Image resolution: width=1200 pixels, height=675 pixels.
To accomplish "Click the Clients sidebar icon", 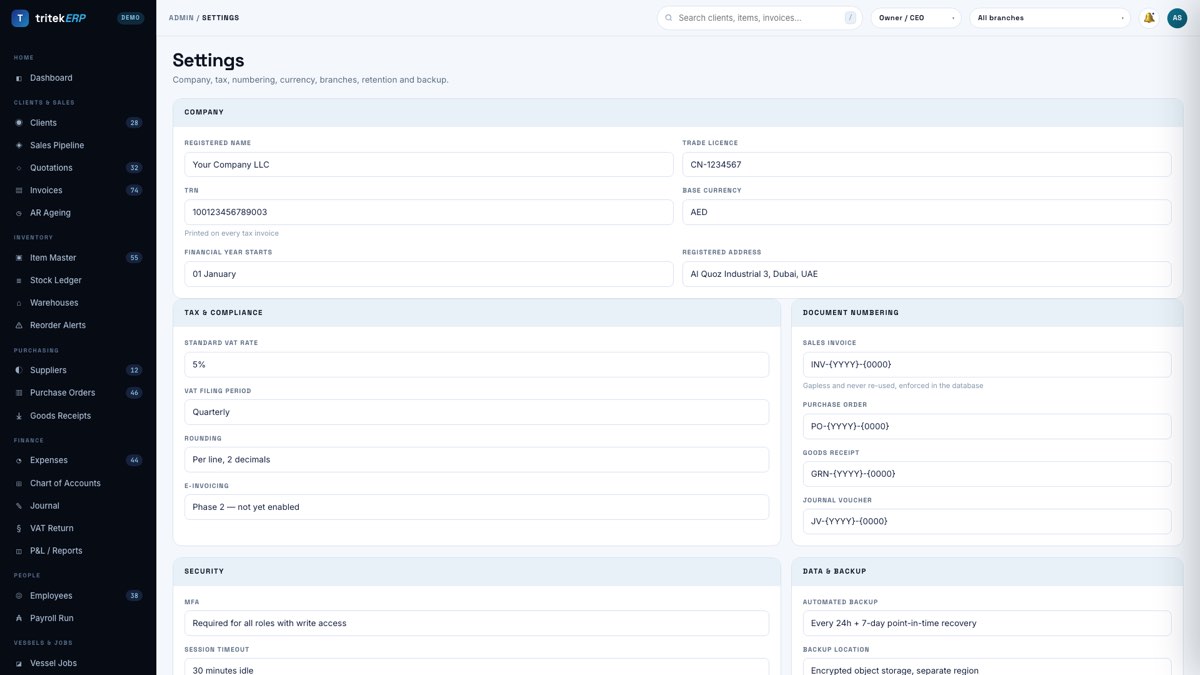I will (19, 123).
